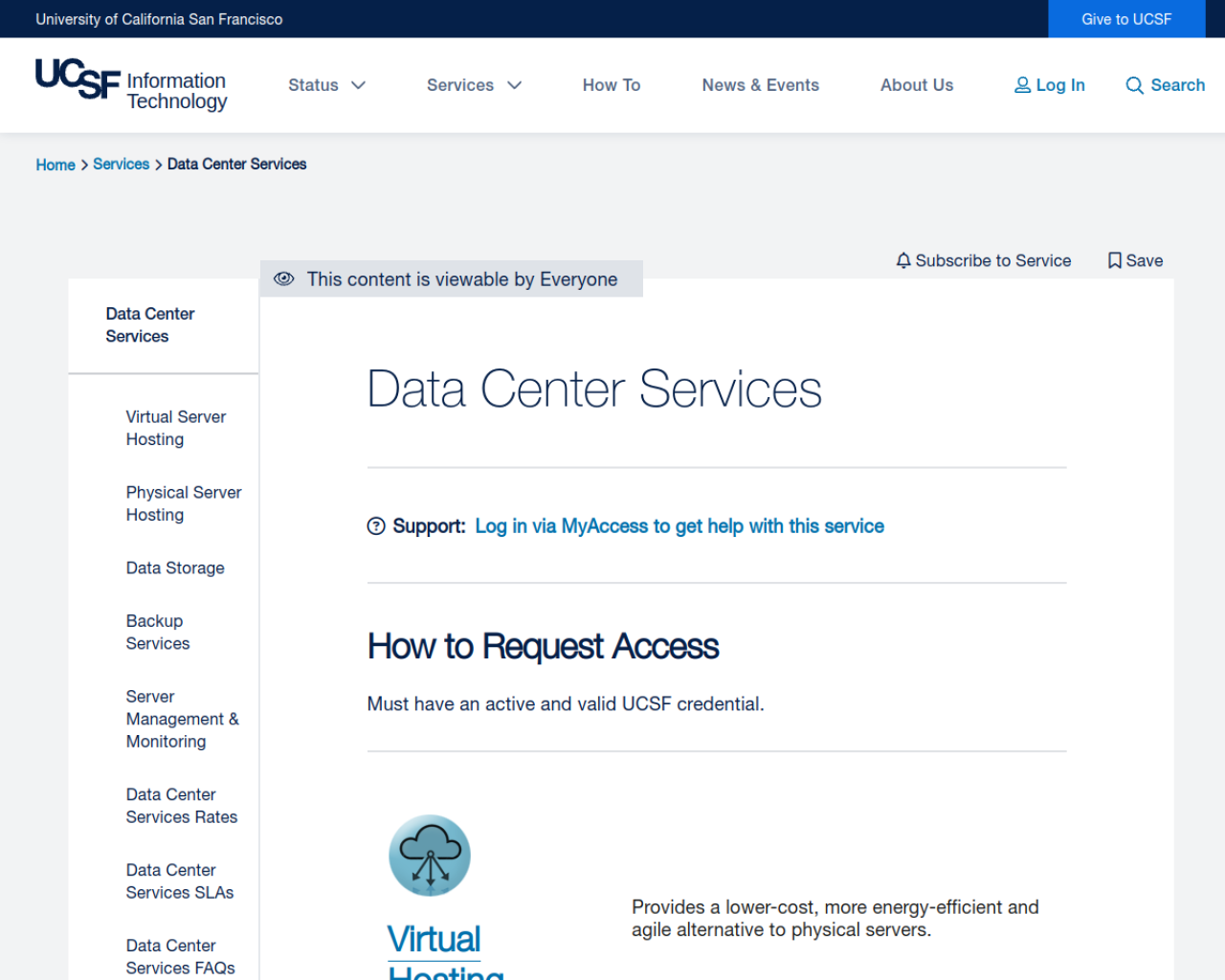Select Data Center Services sidebar heading
This screenshot has width=1225, height=980.
[150, 325]
